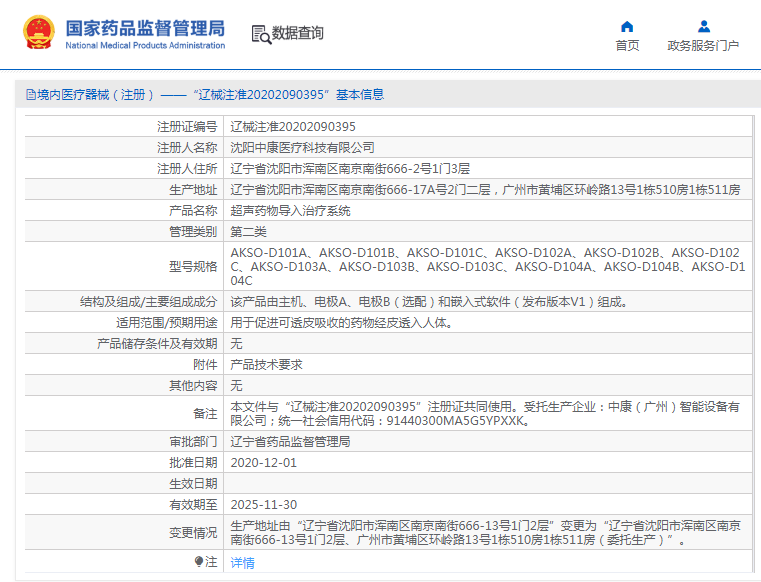Select 其他内容 value 无

(236, 385)
